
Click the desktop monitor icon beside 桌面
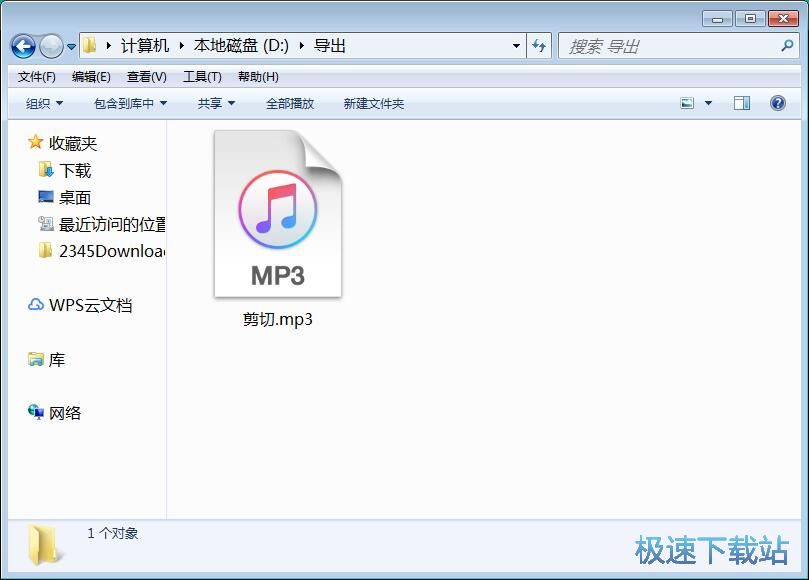pyautogui.click(x=46, y=197)
